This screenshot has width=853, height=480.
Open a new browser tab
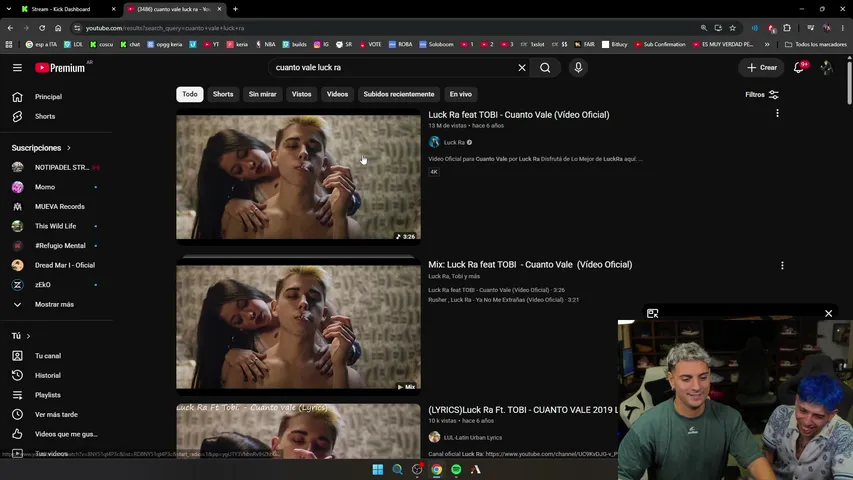pyautogui.click(x=236, y=9)
